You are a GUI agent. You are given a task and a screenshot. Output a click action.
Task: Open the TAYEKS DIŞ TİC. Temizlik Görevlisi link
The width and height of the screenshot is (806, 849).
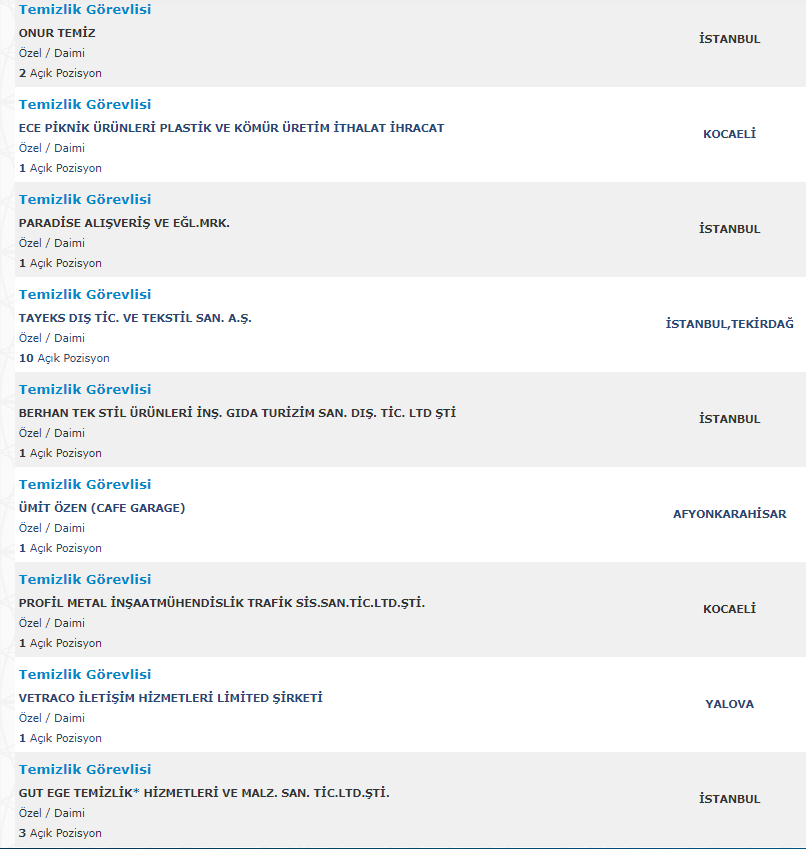tap(85, 294)
